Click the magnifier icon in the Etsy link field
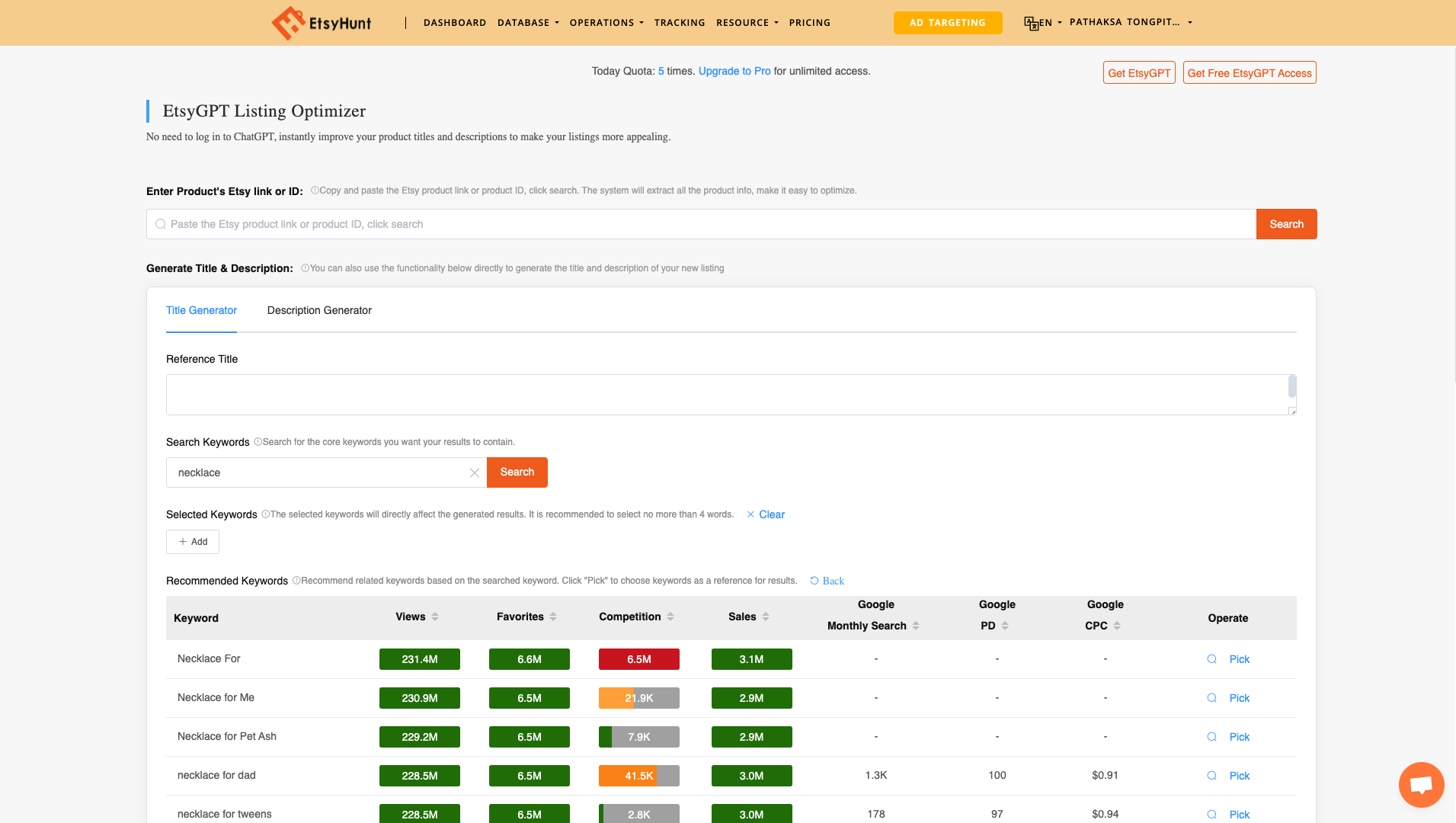The image size is (1456, 823). (161, 224)
